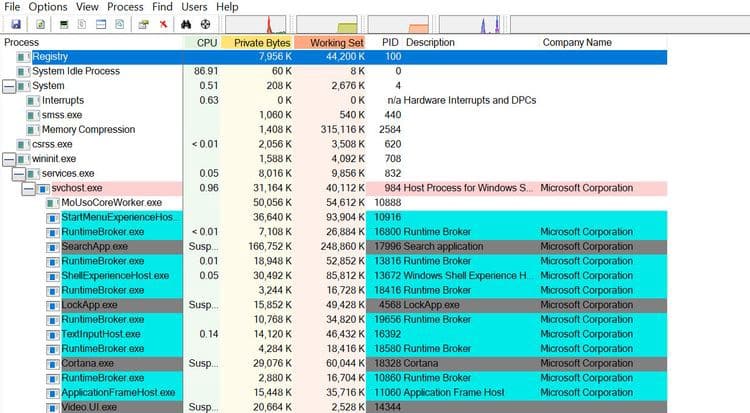
Task: Collapse the System process tree node
Action: click(9, 86)
